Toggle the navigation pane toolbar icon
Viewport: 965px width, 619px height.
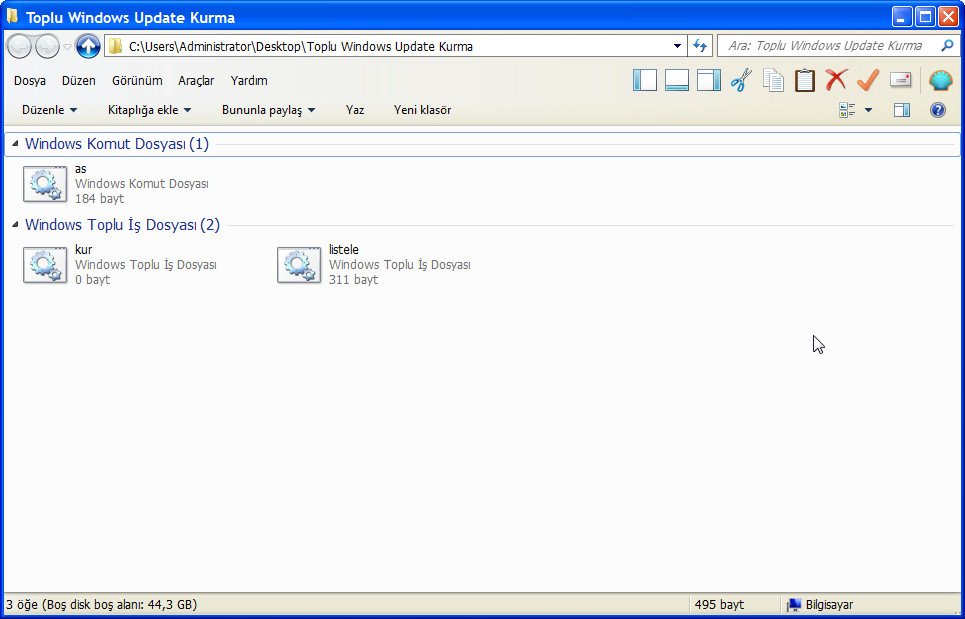644,80
